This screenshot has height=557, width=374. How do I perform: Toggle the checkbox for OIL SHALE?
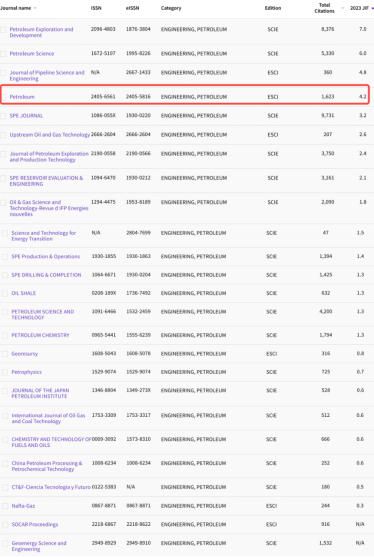[5, 293]
